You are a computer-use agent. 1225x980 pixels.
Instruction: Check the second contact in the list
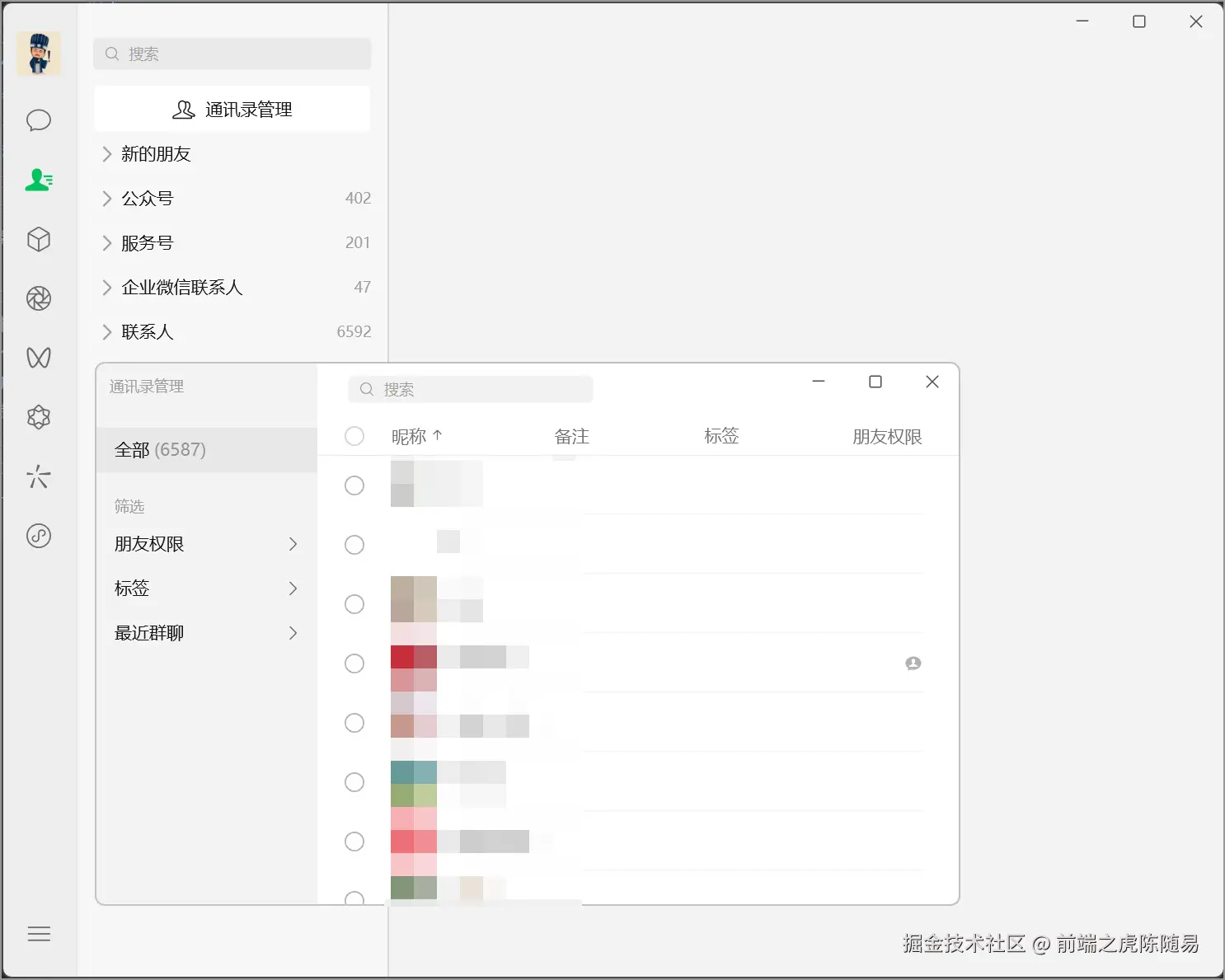(x=354, y=545)
